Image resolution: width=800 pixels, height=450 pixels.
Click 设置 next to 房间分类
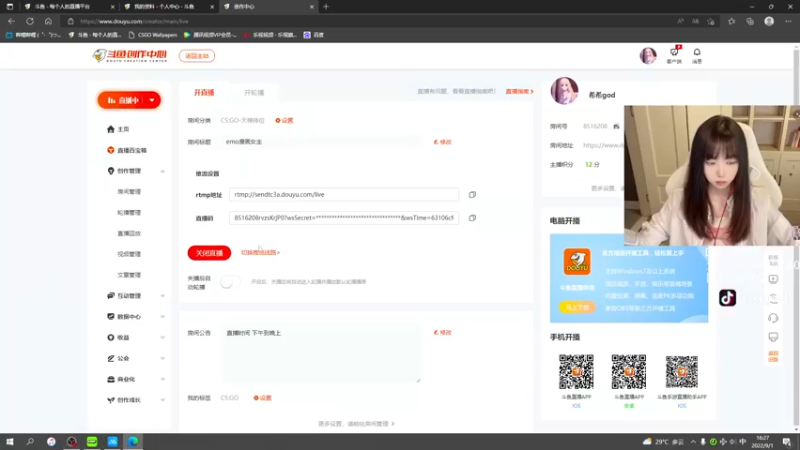pos(284,120)
